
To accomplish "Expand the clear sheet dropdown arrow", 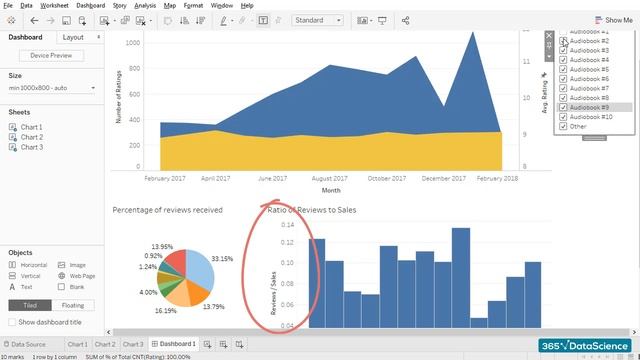I will 151,20.
